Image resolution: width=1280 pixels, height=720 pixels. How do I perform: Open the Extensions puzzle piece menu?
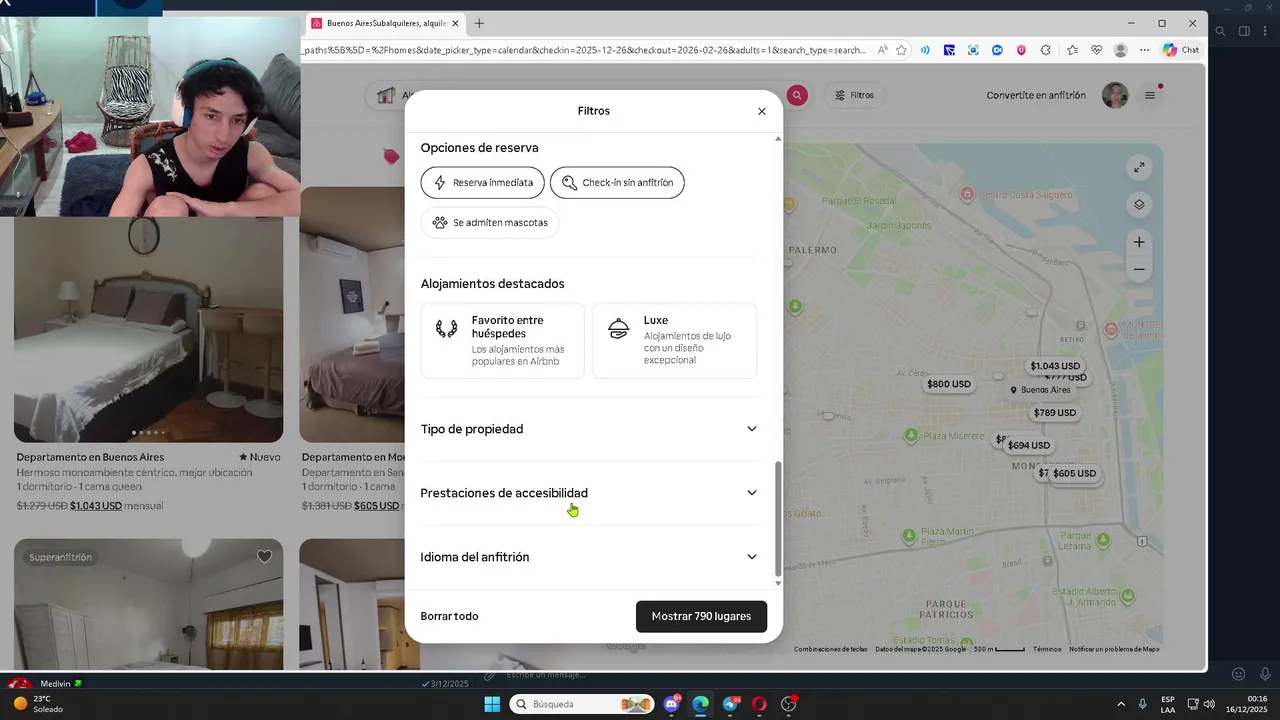(1046, 50)
